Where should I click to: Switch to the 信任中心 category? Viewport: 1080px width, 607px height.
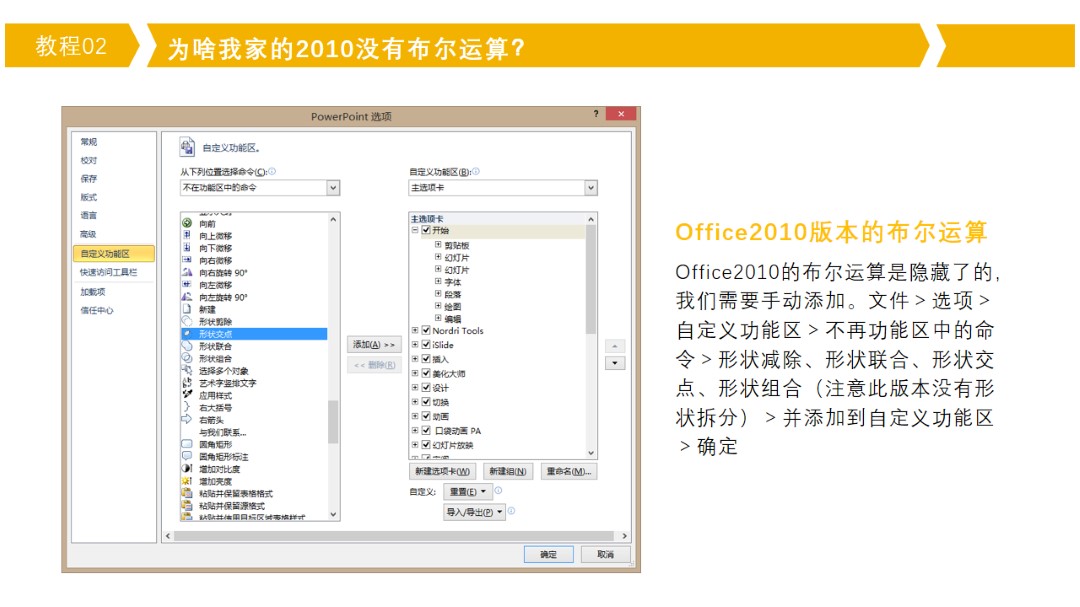tap(97, 310)
